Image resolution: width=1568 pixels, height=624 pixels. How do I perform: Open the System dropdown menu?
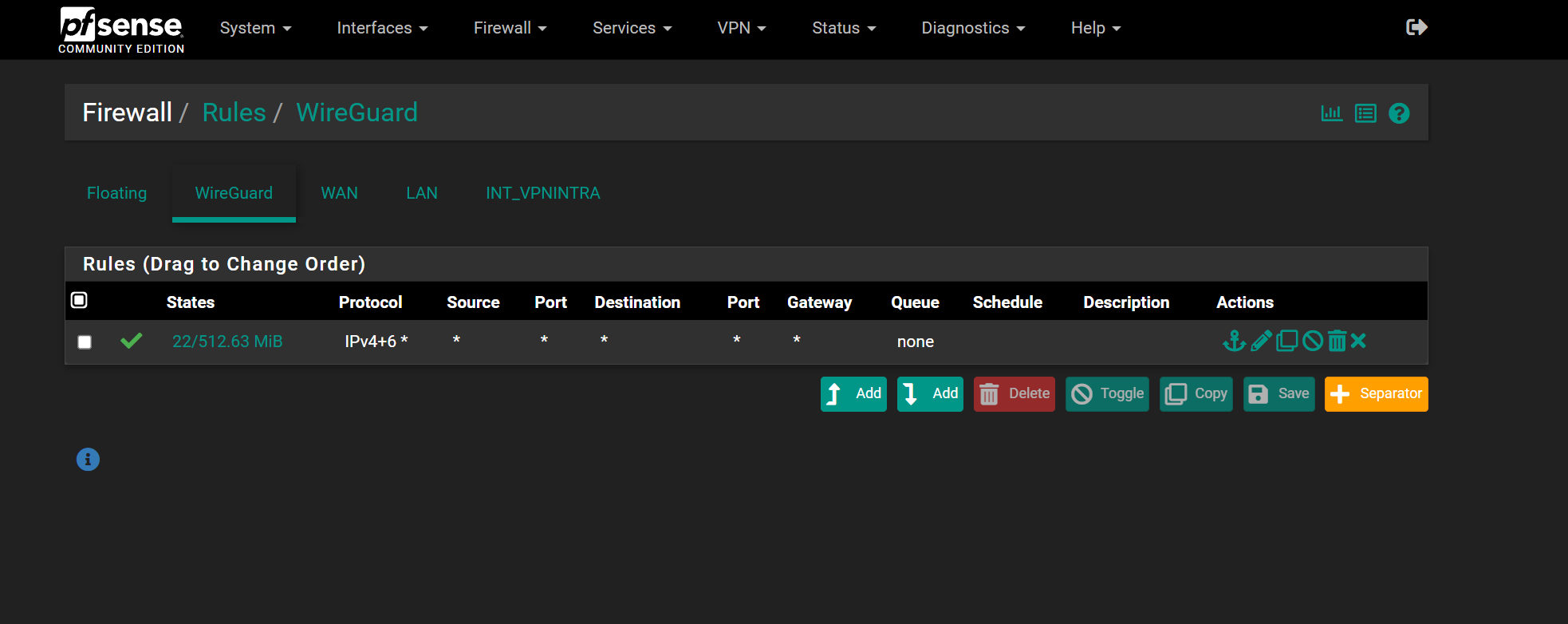(255, 28)
